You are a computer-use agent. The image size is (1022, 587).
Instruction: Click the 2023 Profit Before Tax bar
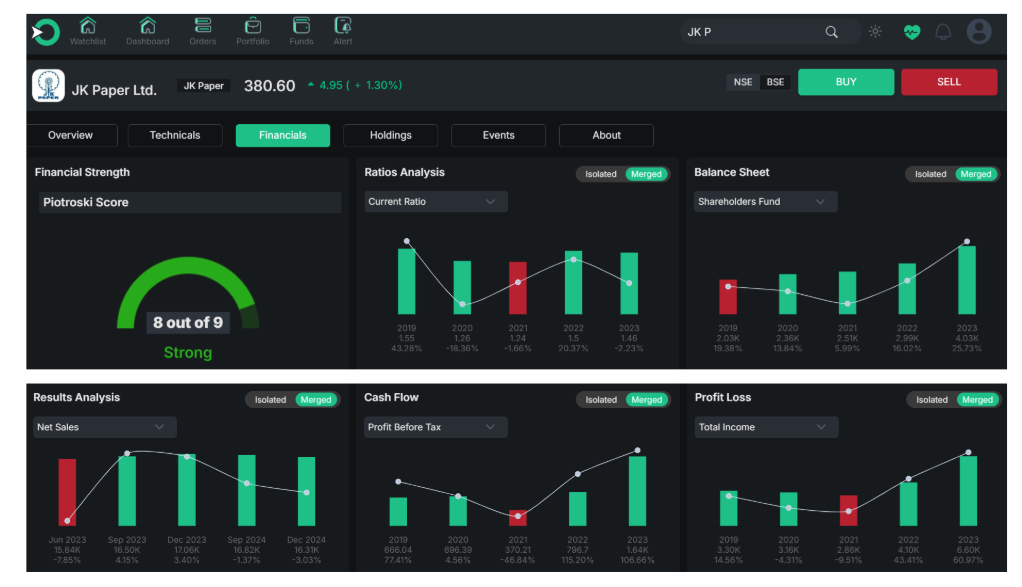click(x=637, y=491)
